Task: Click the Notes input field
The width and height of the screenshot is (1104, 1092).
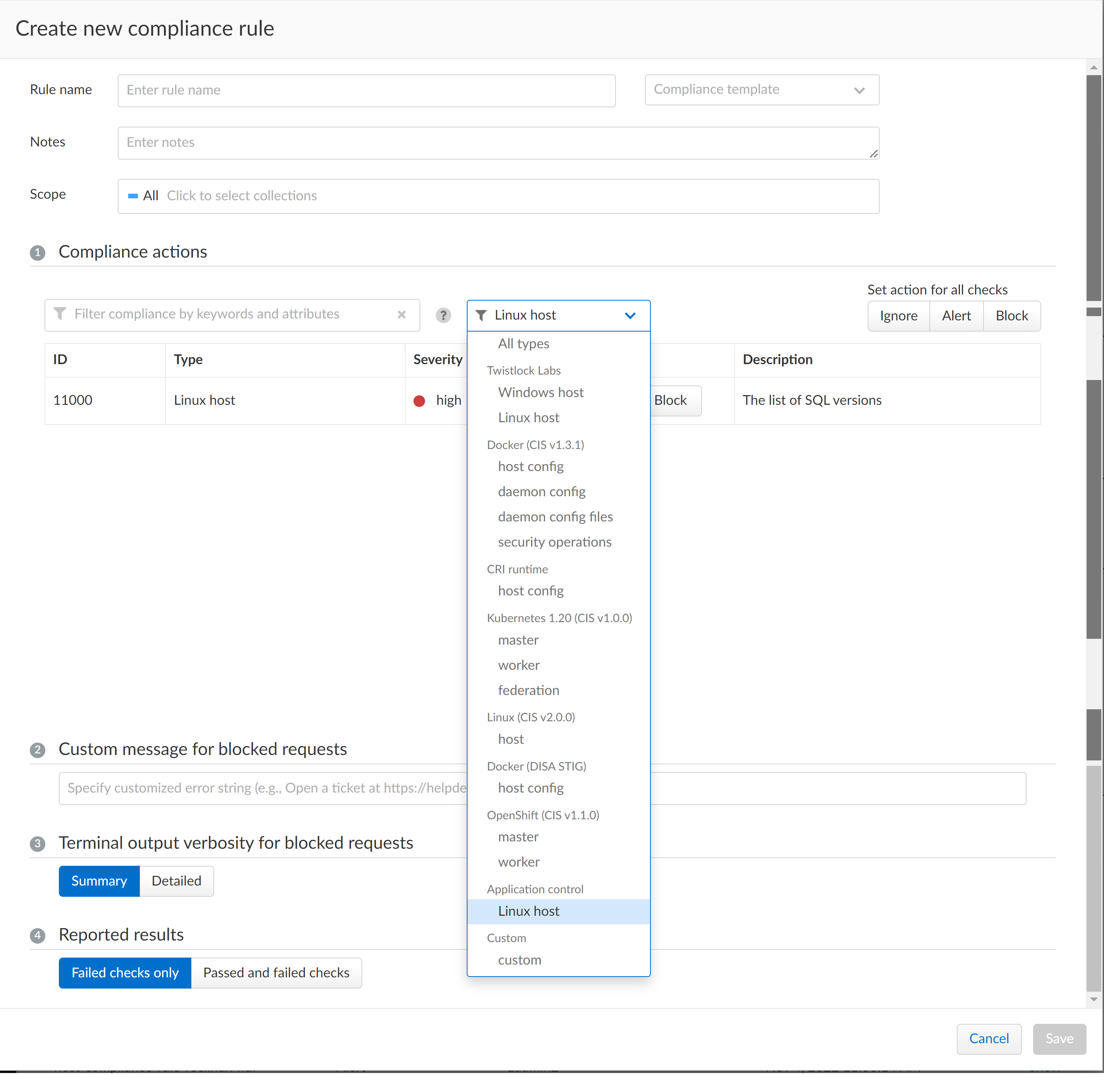Action: point(498,143)
